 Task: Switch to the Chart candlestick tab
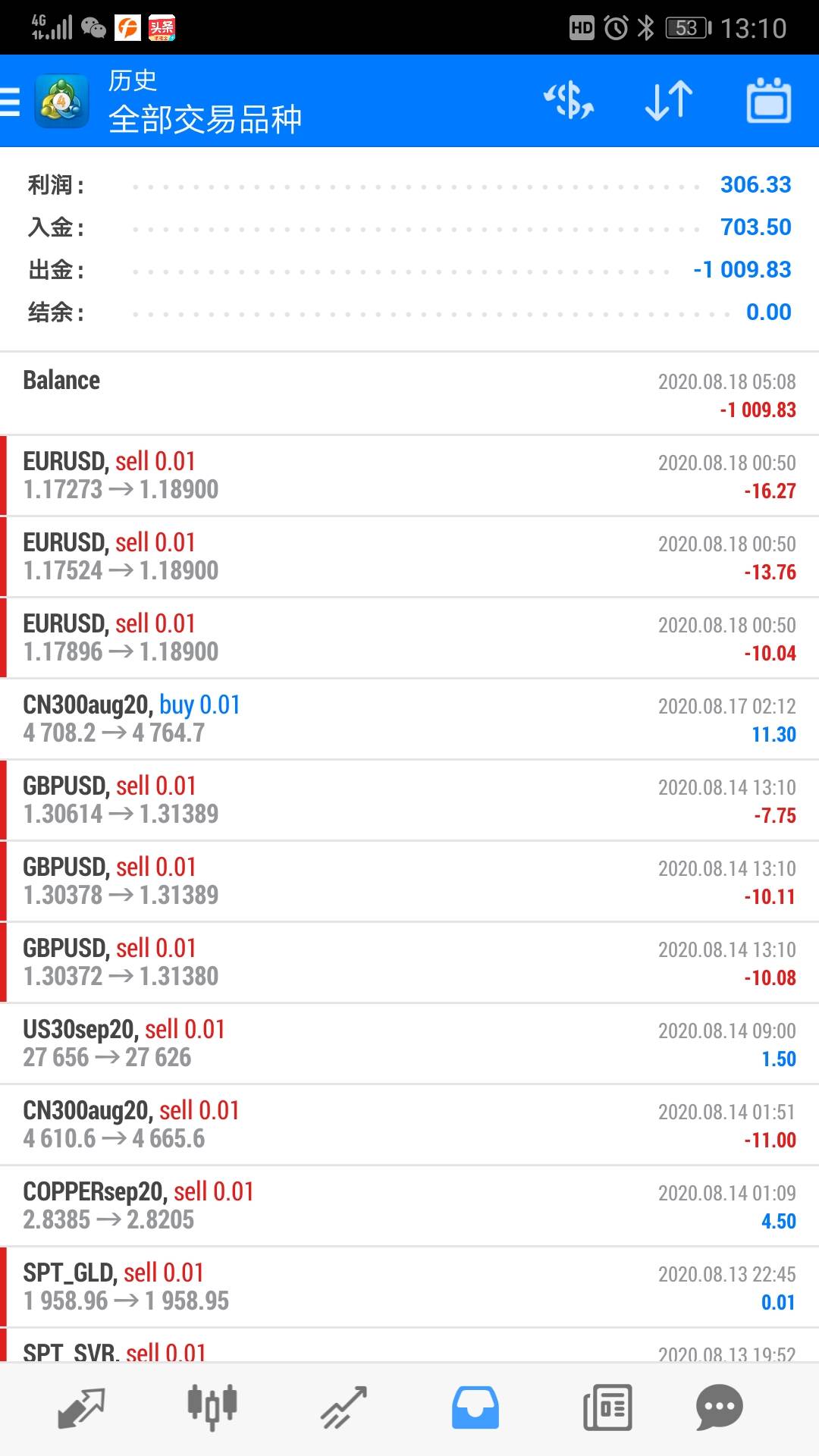click(212, 1407)
